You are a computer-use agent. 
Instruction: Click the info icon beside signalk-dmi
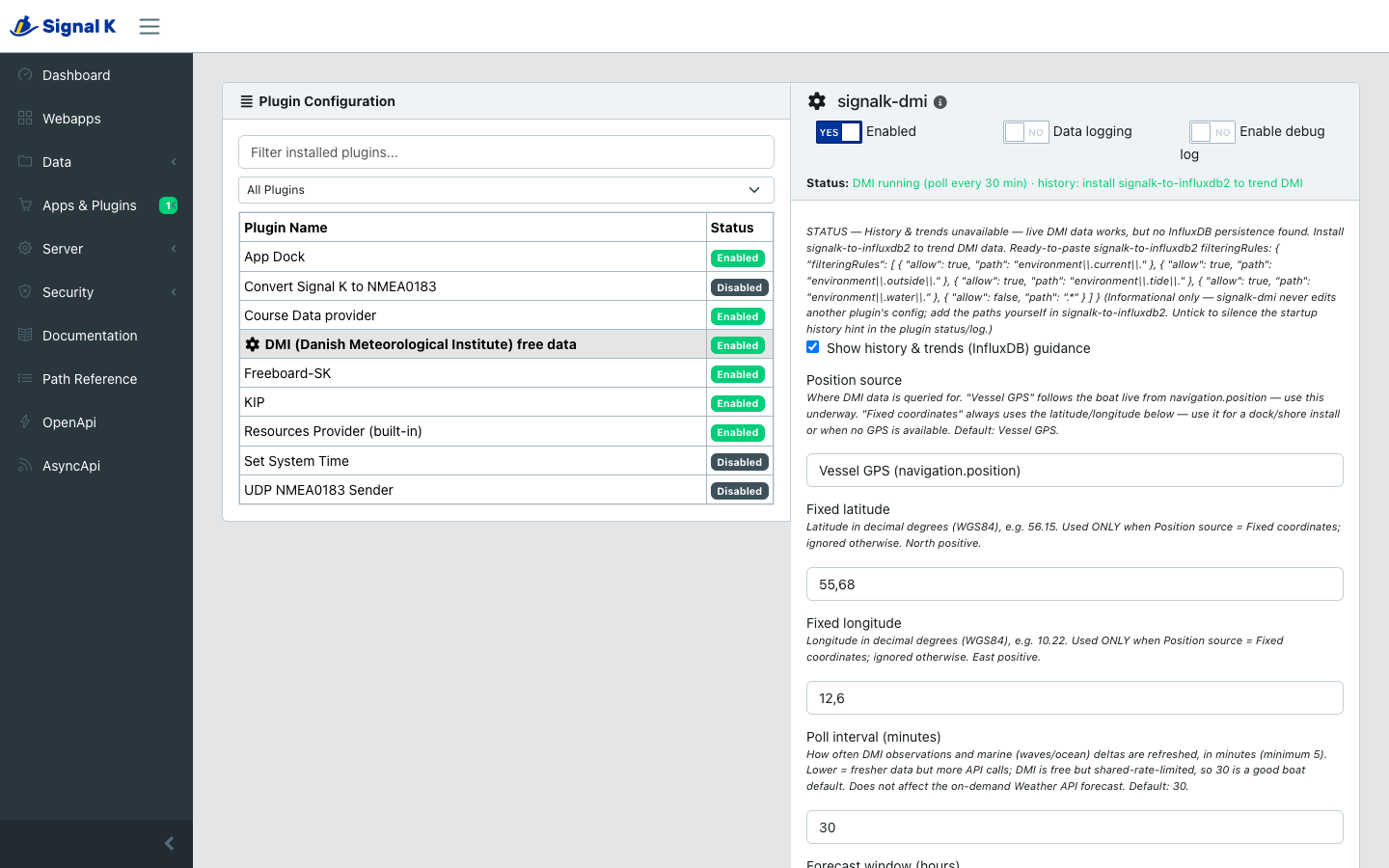(940, 102)
